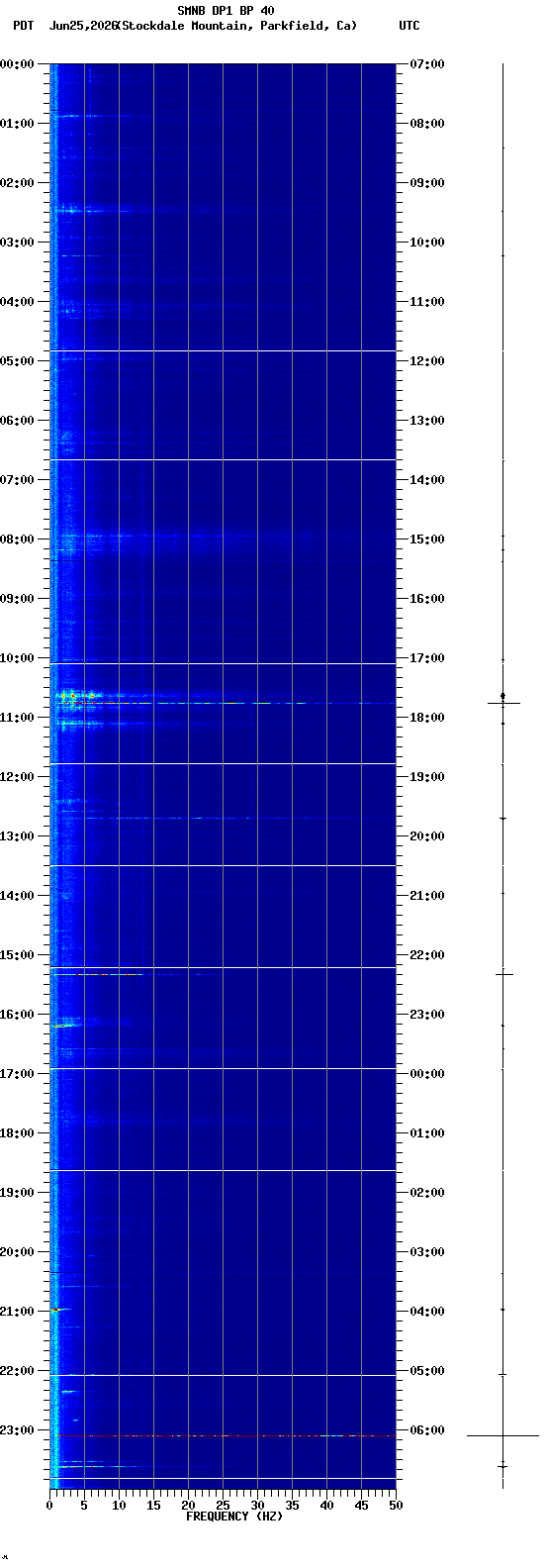
Task: Click the 12:00 UTC time label
Action: [427, 361]
